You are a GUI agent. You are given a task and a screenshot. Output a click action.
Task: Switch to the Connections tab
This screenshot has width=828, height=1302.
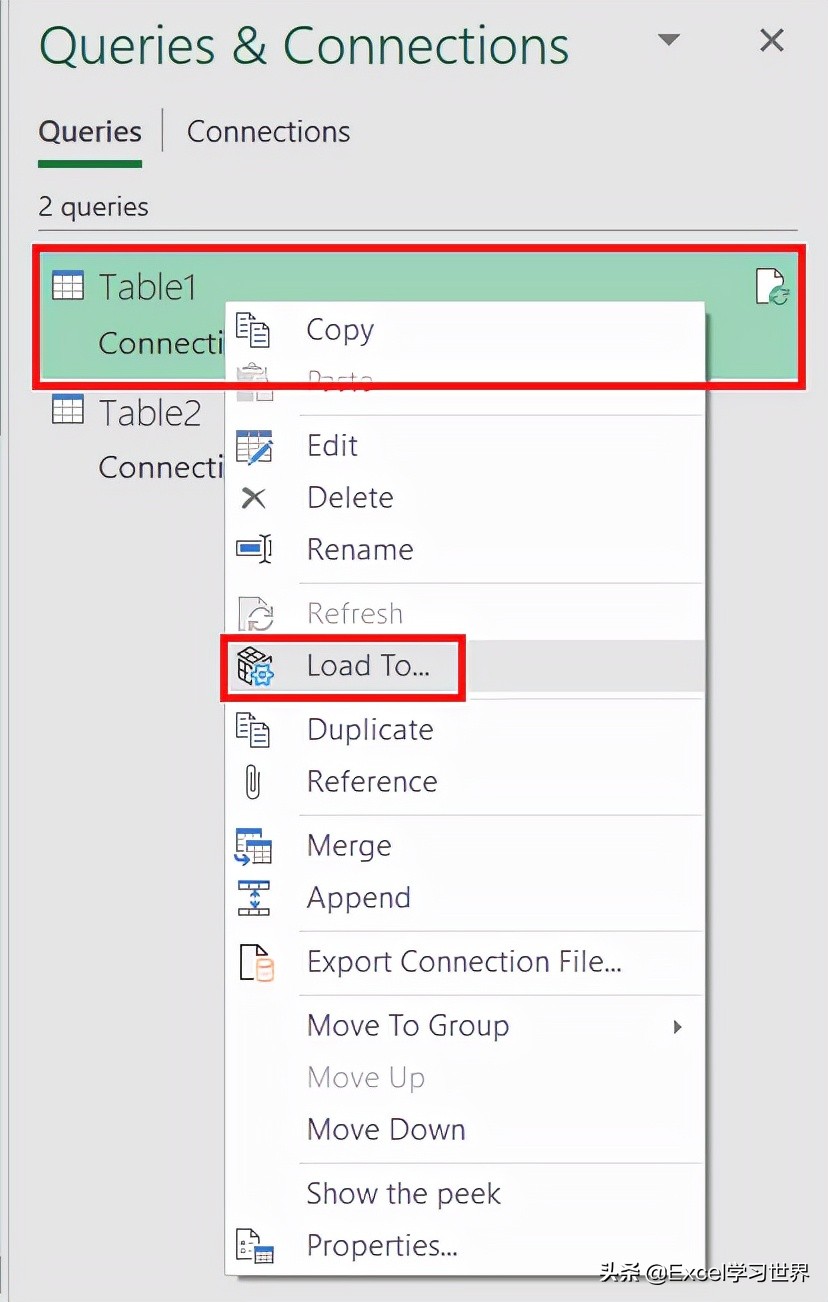(269, 132)
